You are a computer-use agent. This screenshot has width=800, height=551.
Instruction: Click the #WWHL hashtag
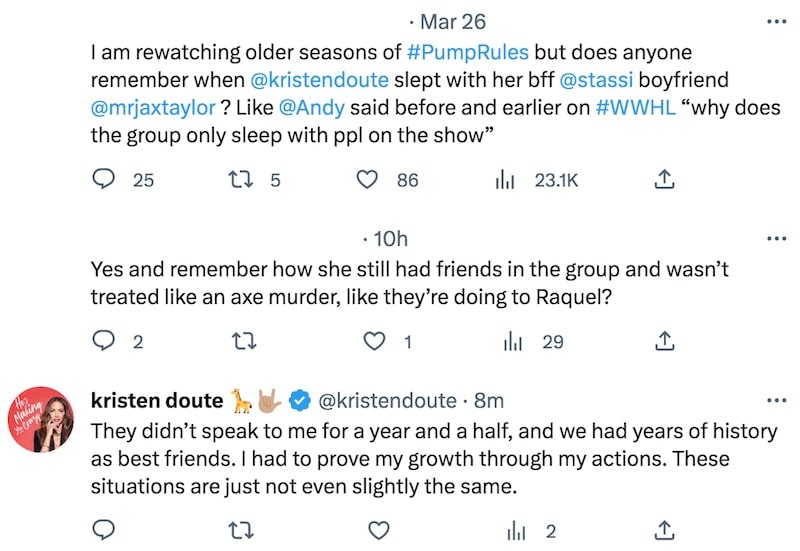point(629,108)
